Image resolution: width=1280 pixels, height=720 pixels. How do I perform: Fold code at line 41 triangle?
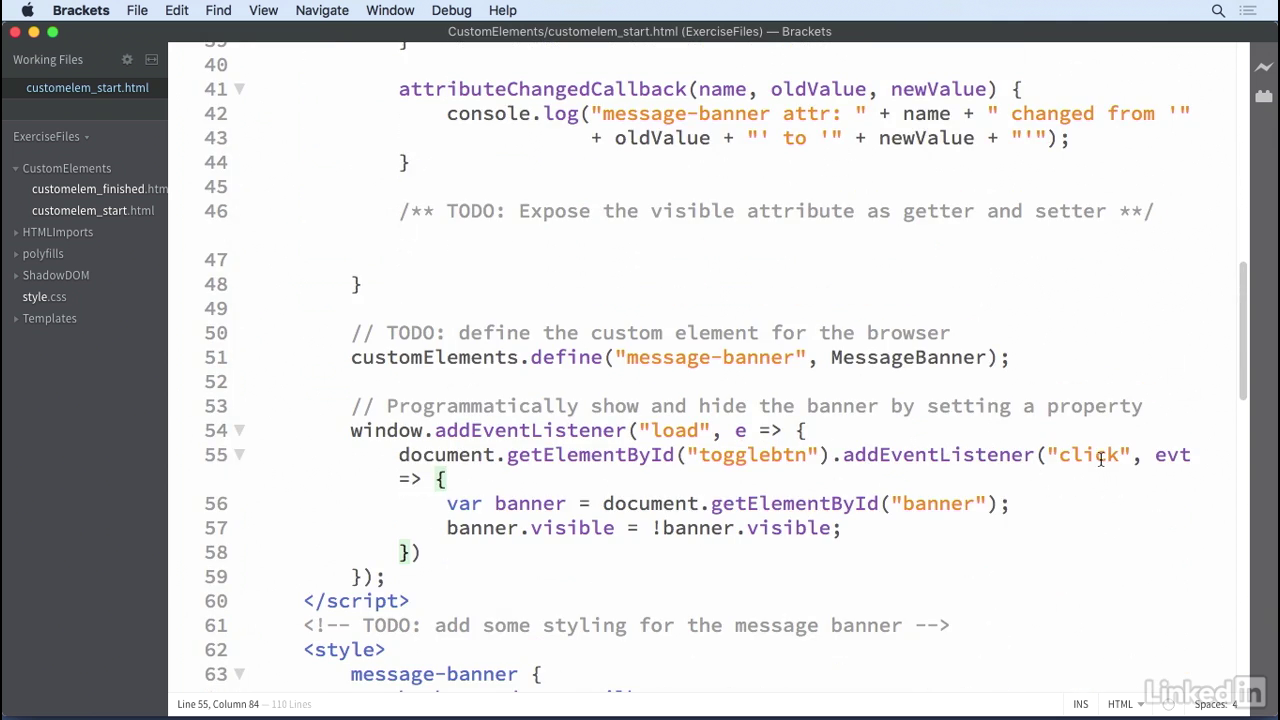[240, 89]
